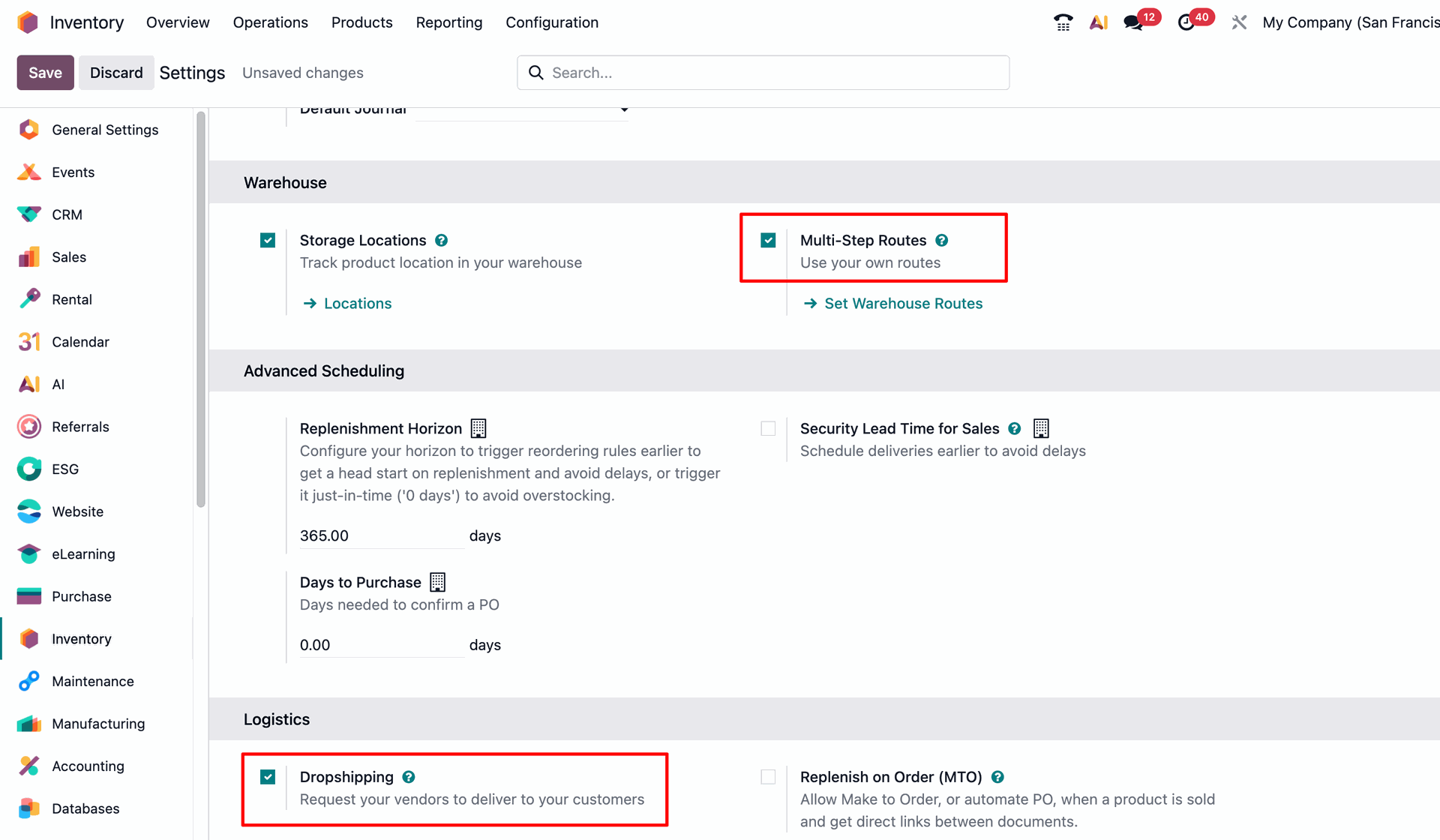Screen dimensions: 1440x840
Task: Expand the Default Journal dropdown
Action: point(624,109)
